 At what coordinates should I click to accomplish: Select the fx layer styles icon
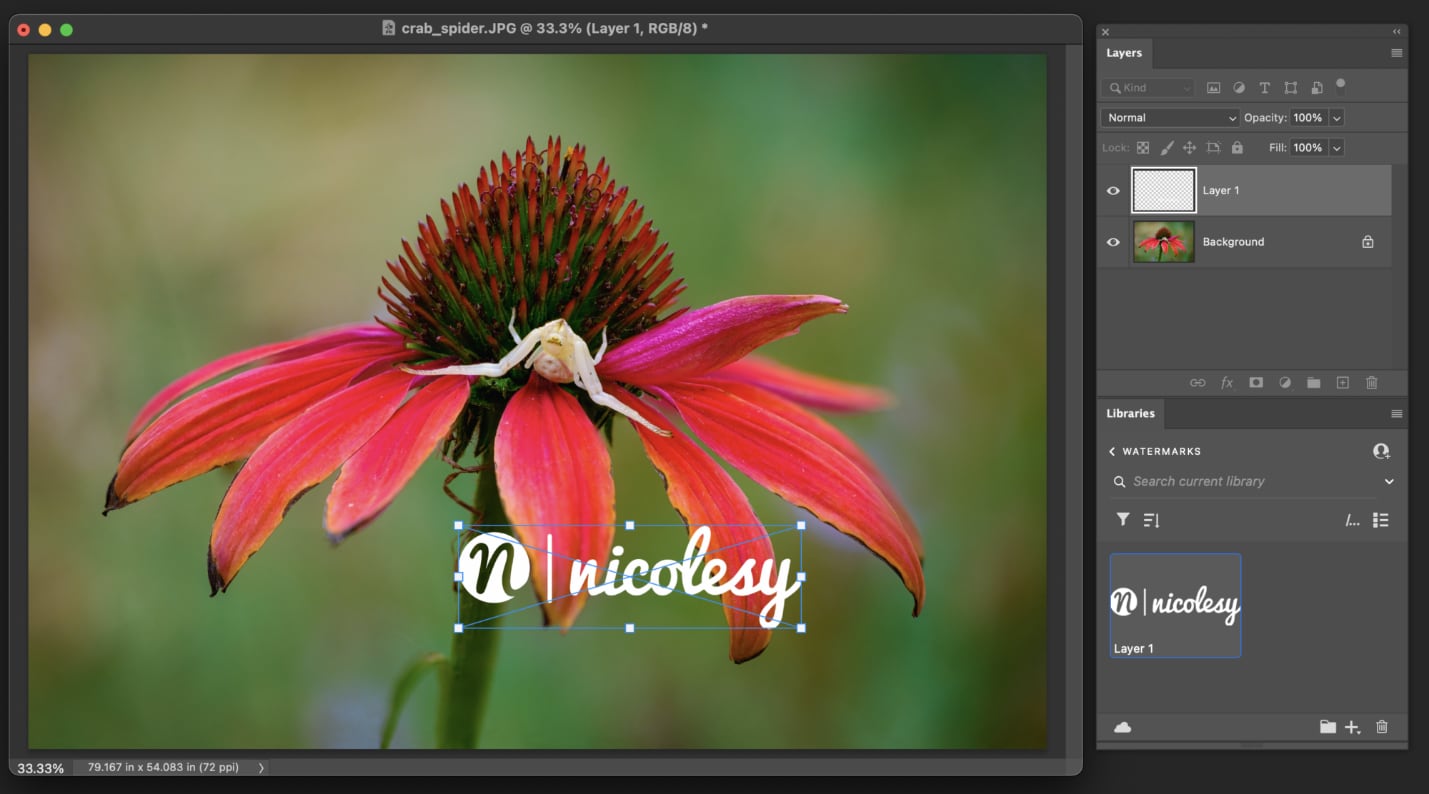pyautogui.click(x=1227, y=382)
